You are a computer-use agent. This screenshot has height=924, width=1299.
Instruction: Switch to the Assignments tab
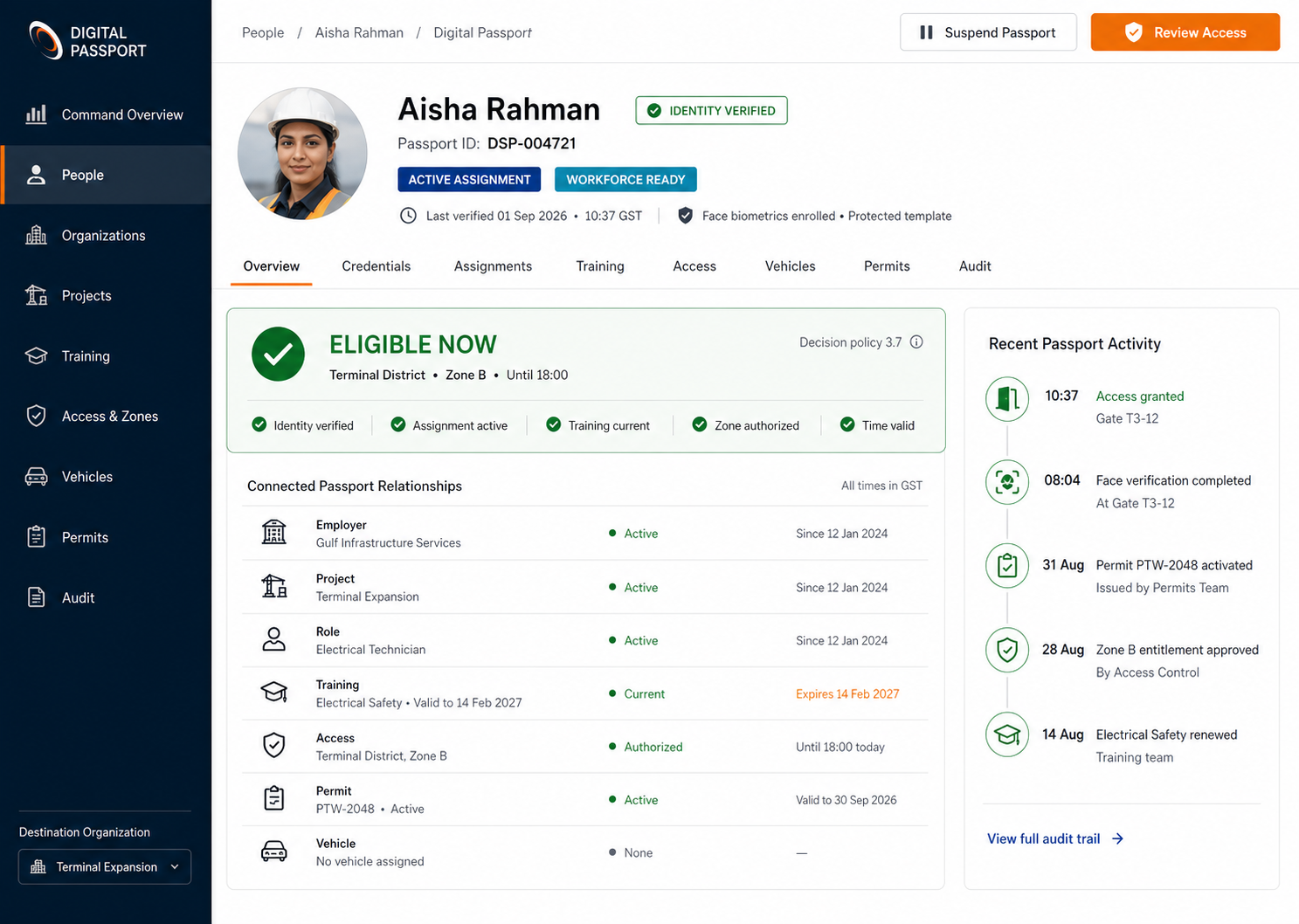(x=493, y=266)
